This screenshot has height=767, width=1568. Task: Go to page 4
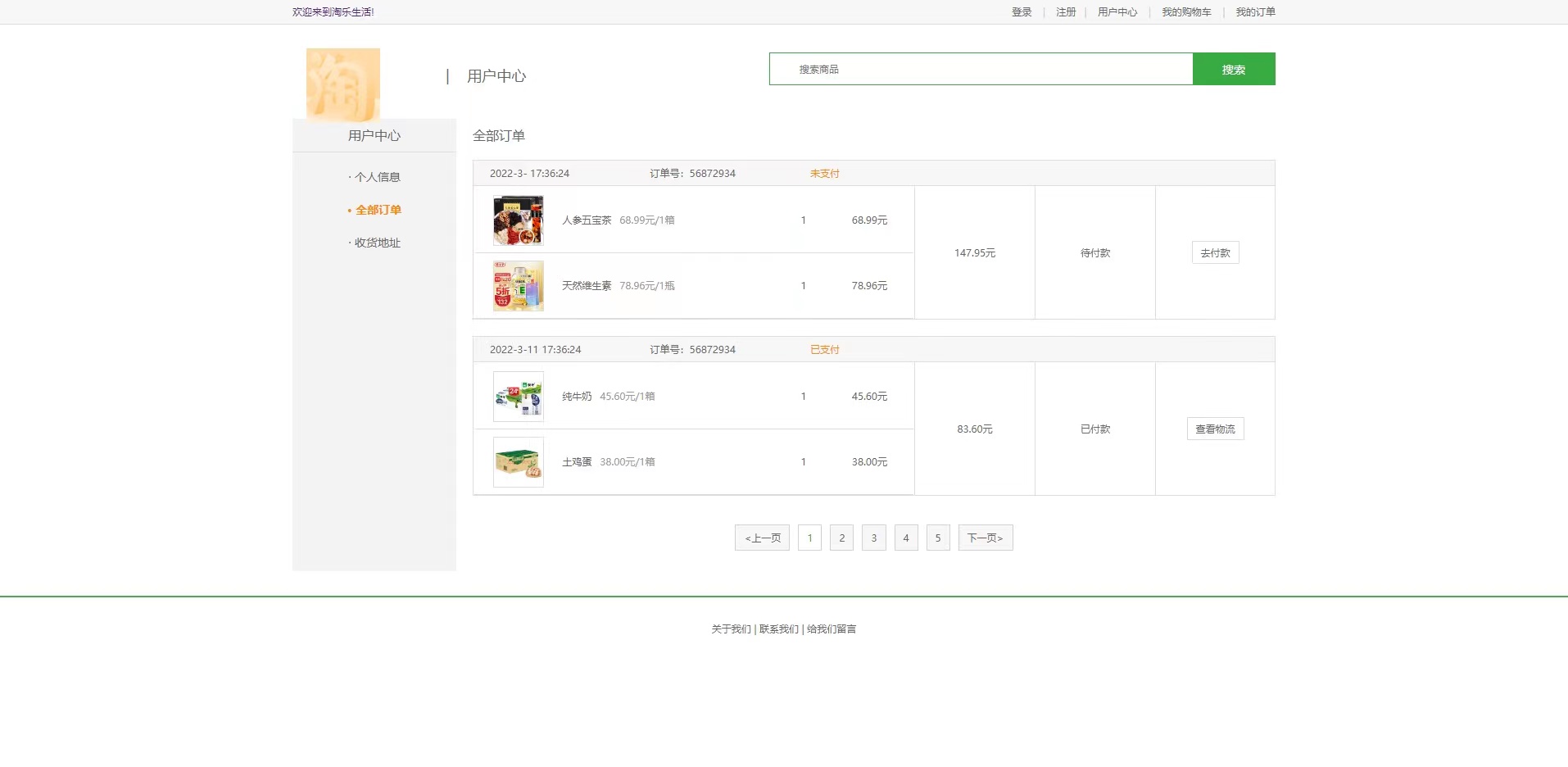coord(905,538)
